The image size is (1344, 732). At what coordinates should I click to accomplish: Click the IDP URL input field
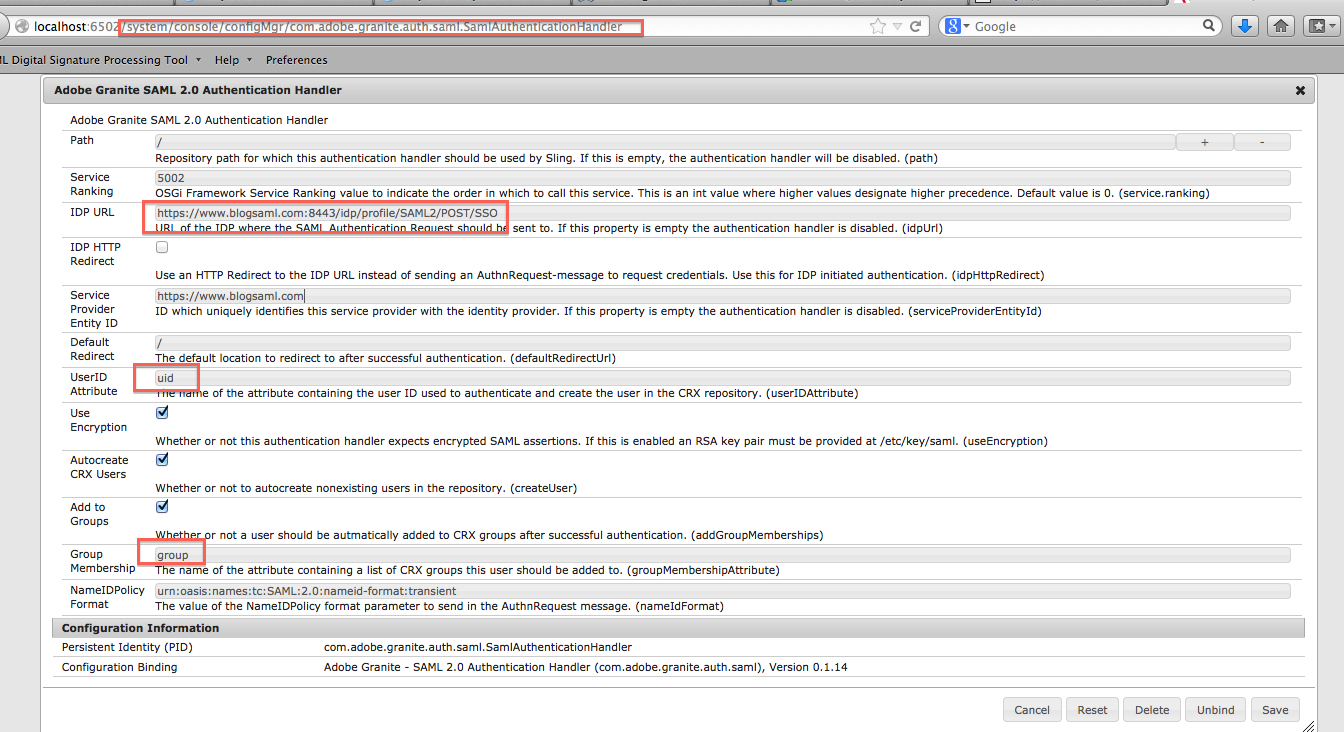pyautogui.click(x=722, y=213)
